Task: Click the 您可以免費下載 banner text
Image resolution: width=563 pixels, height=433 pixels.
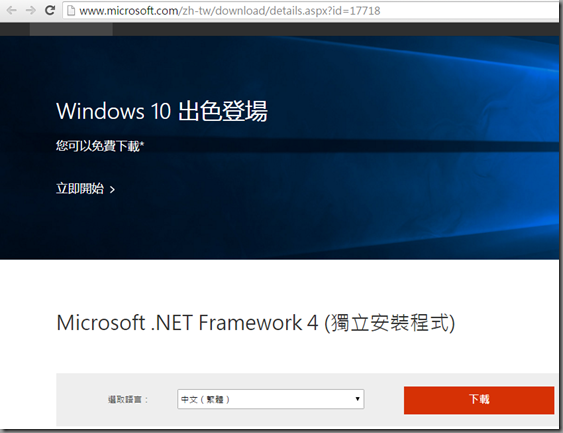Action: 100,146
